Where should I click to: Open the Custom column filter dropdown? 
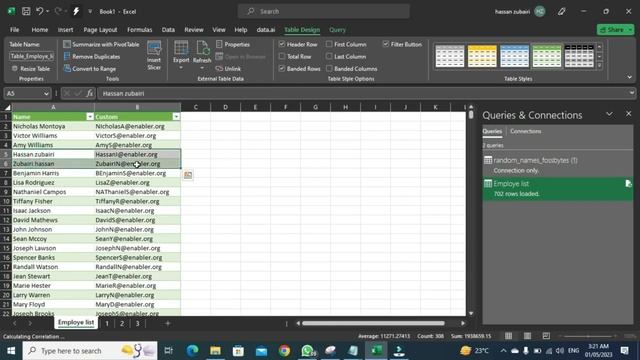[176, 117]
